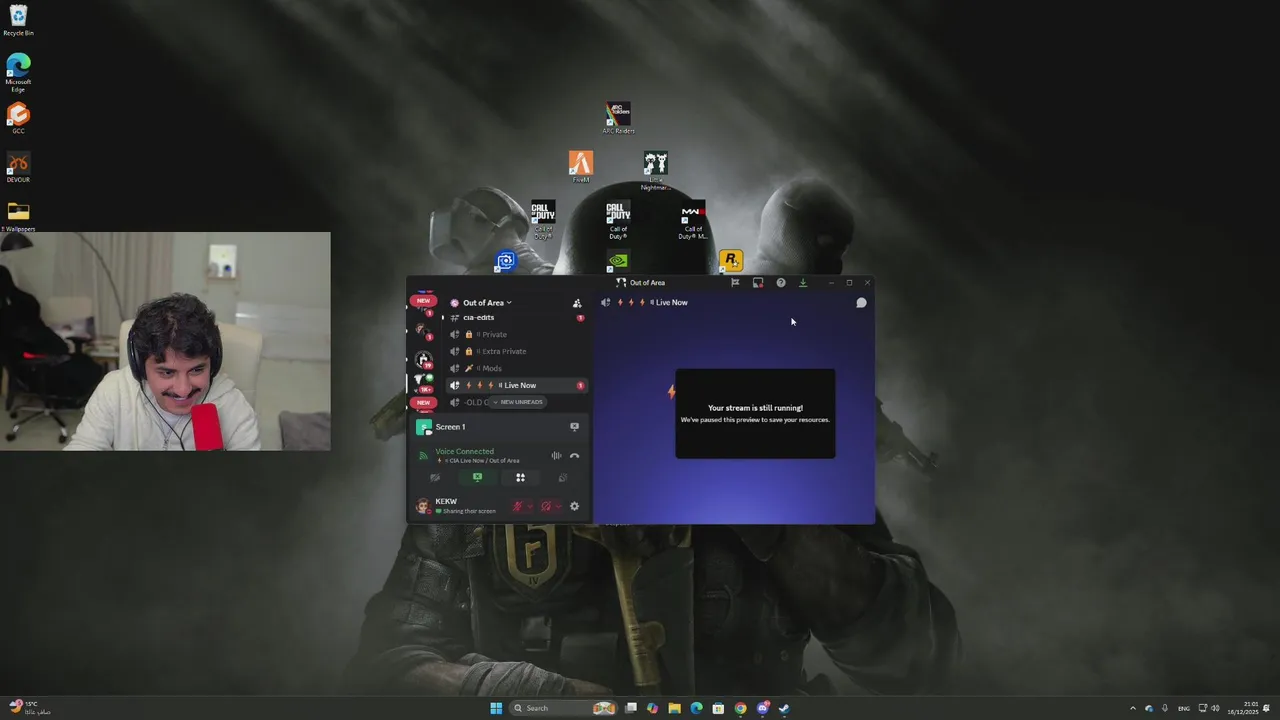Click the Discord screen recording title bar icon
1280x720 pixels.
pyautogui.click(x=758, y=283)
